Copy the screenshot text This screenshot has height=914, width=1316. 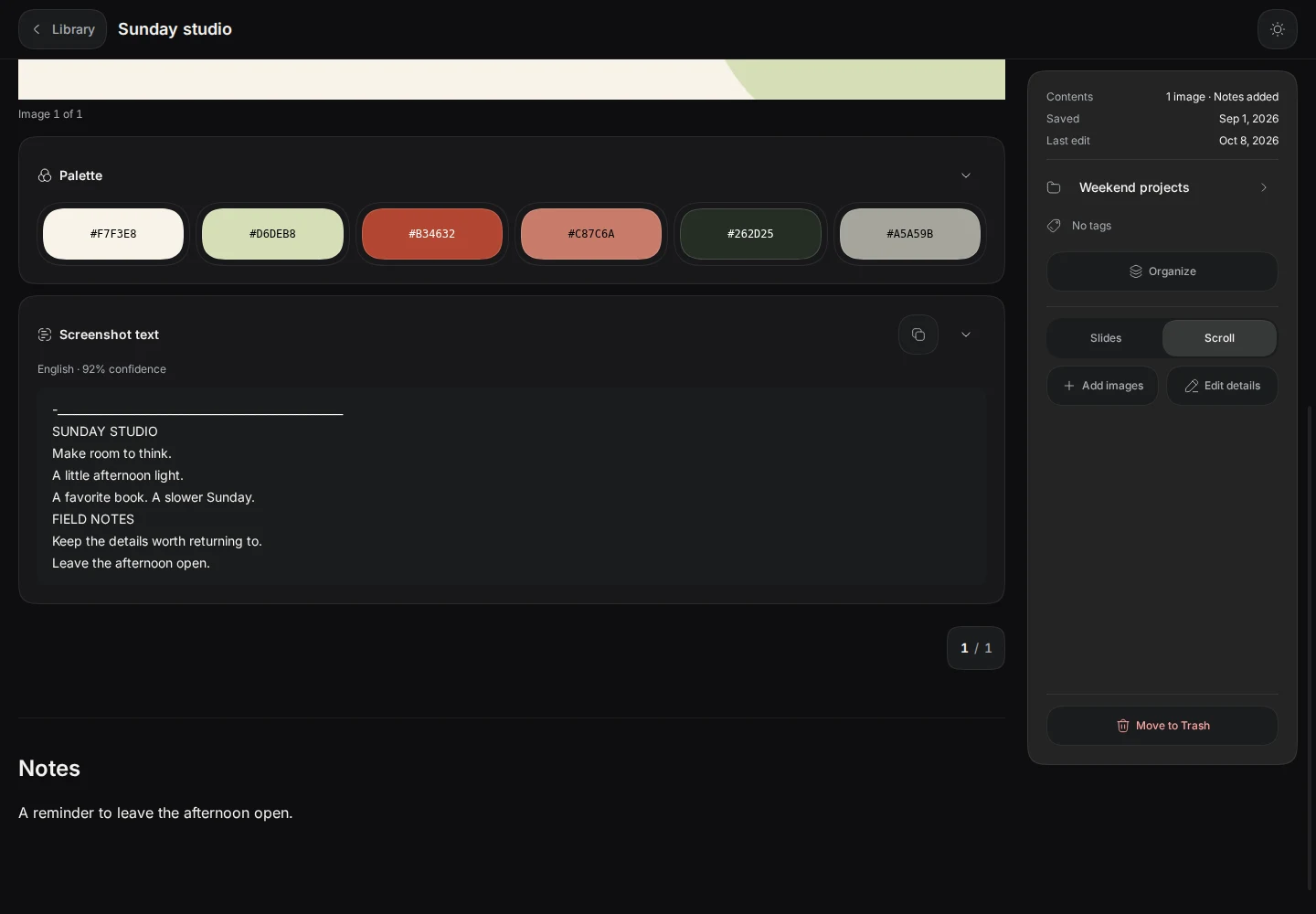point(918,335)
